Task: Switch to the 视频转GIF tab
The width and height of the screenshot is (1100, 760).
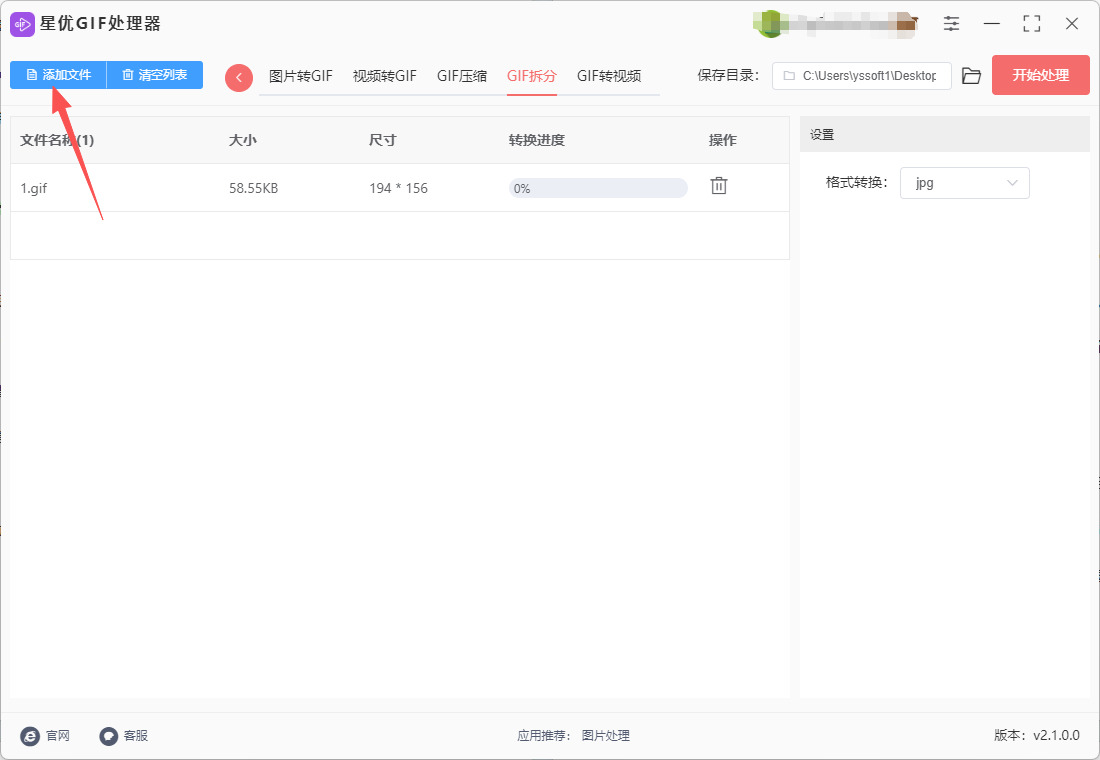Action: tap(384, 76)
